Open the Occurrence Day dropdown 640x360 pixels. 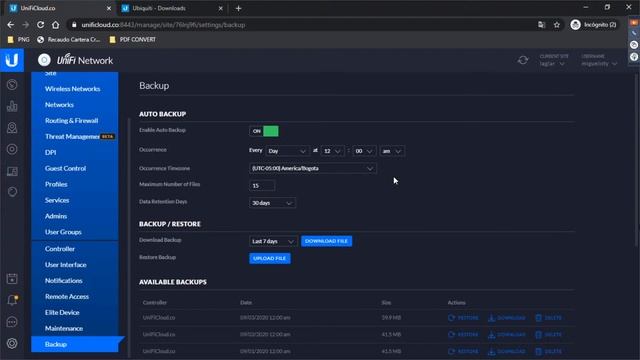[x=287, y=151]
